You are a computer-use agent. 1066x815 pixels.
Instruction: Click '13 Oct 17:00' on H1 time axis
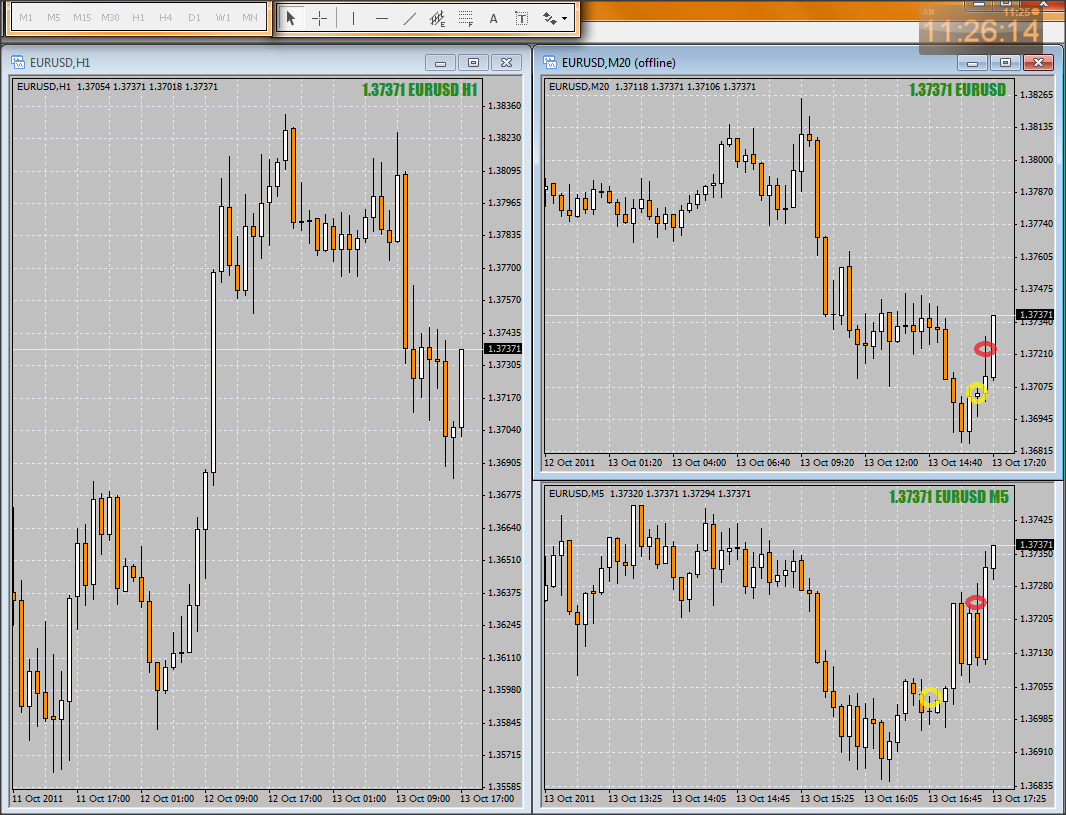tap(487, 799)
